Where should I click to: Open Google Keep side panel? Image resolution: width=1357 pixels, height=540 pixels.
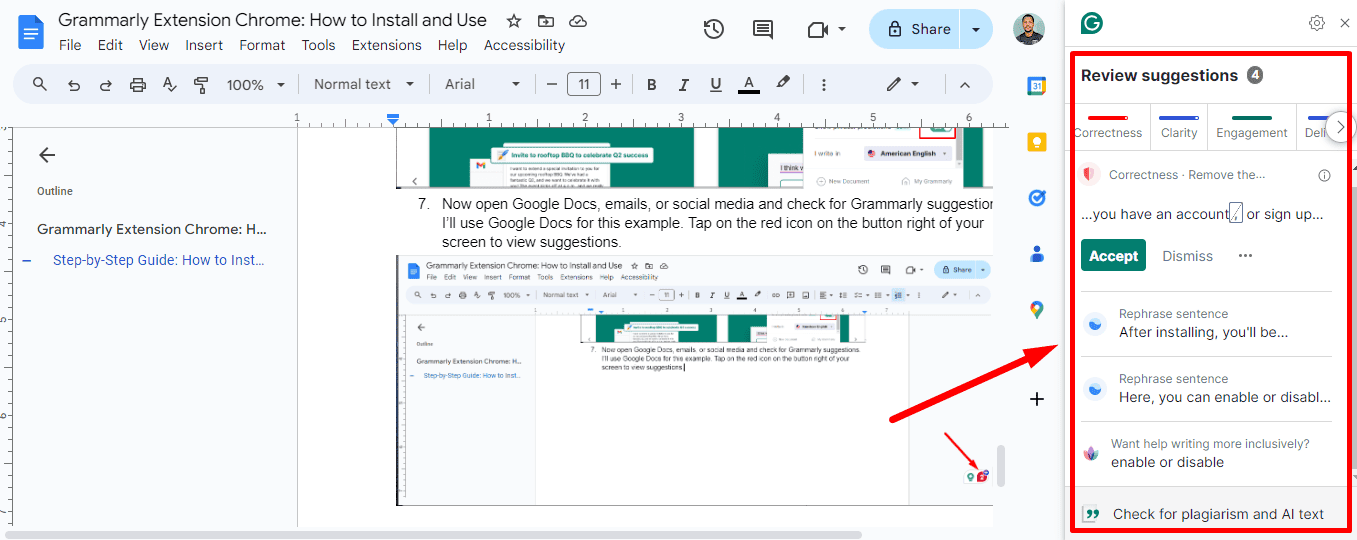point(1037,142)
